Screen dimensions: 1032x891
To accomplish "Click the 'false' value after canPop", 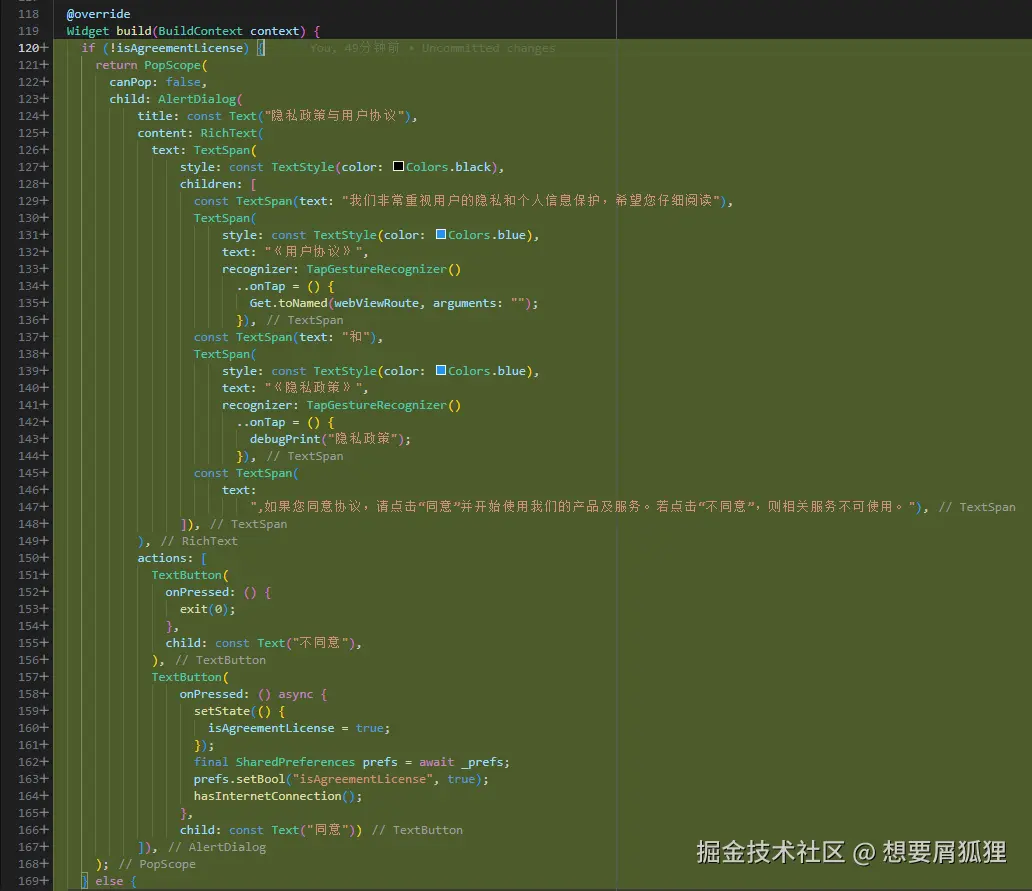I will [x=183, y=82].
